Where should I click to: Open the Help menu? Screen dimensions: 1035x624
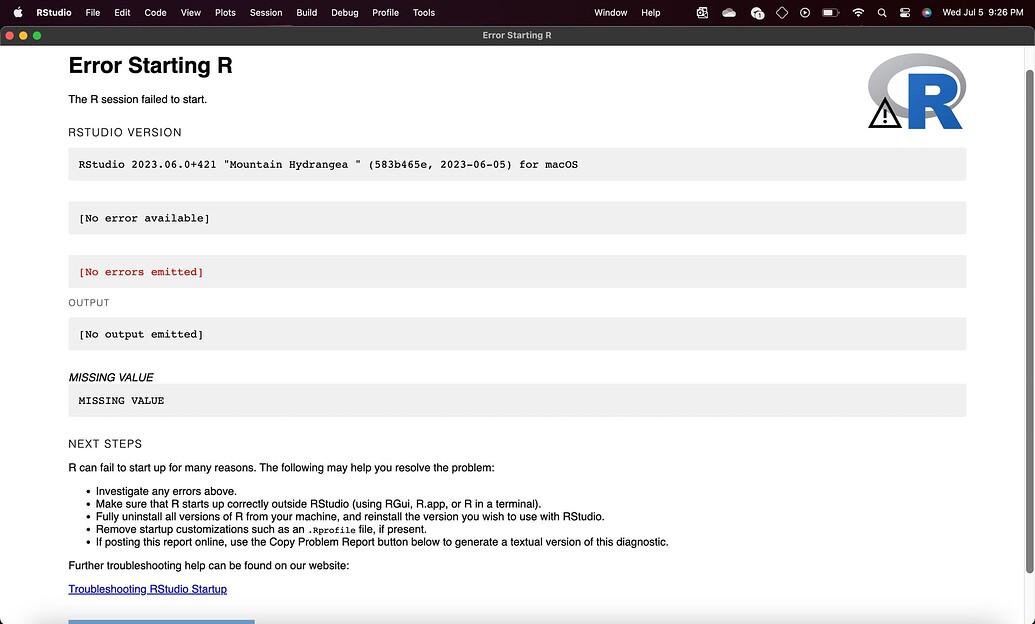(651, 13)
